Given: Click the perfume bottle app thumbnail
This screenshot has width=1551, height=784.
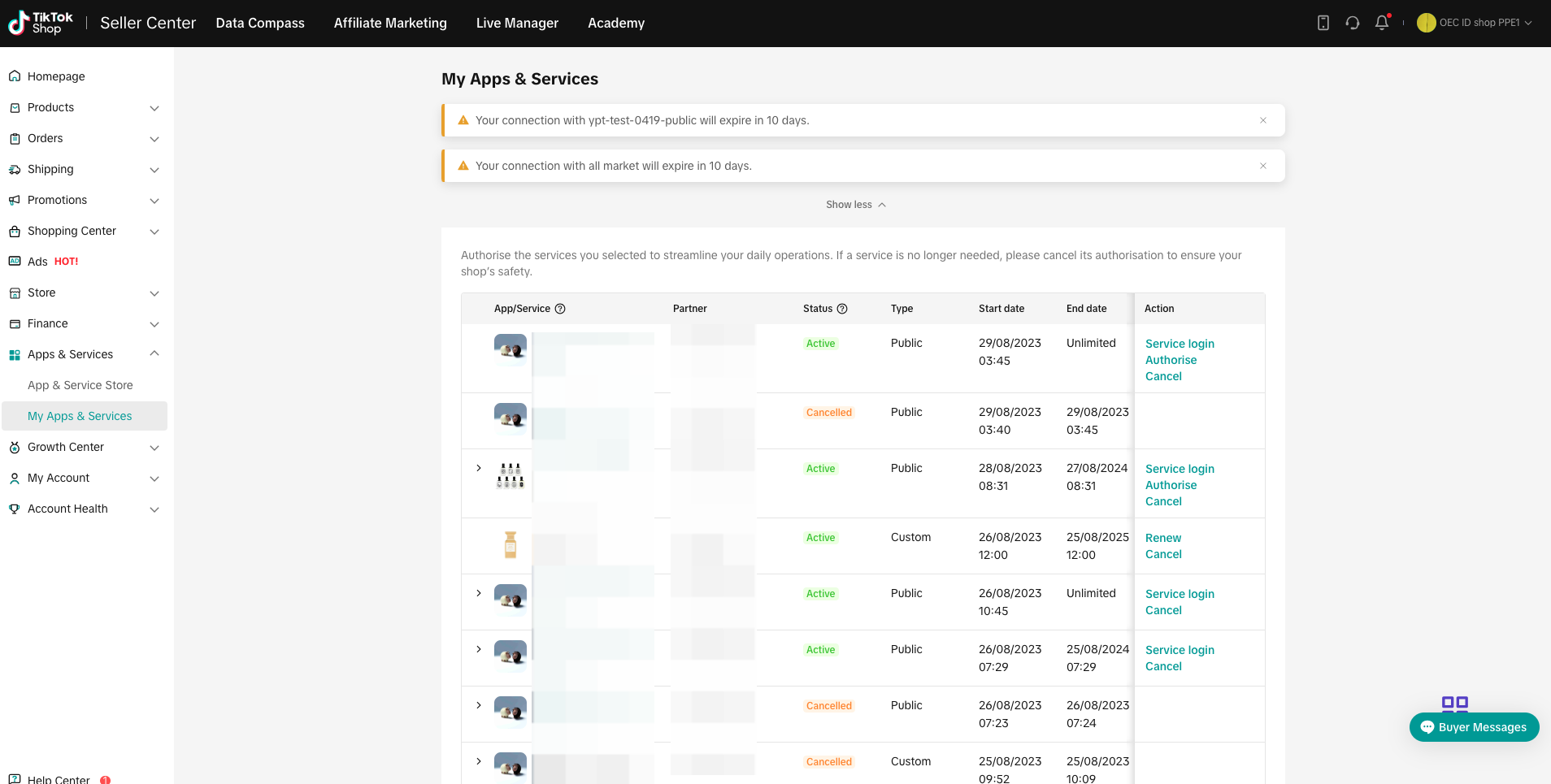Looking at the screenshot, I should coord(510,544).
